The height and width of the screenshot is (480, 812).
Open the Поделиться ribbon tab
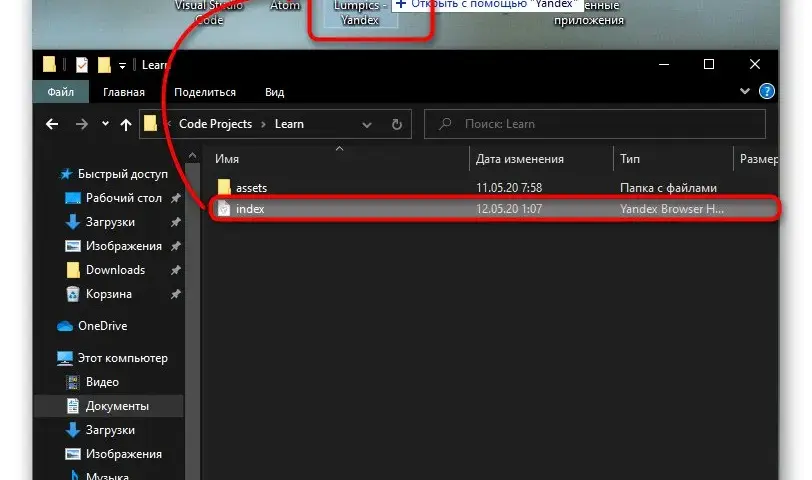coord(205,92)
